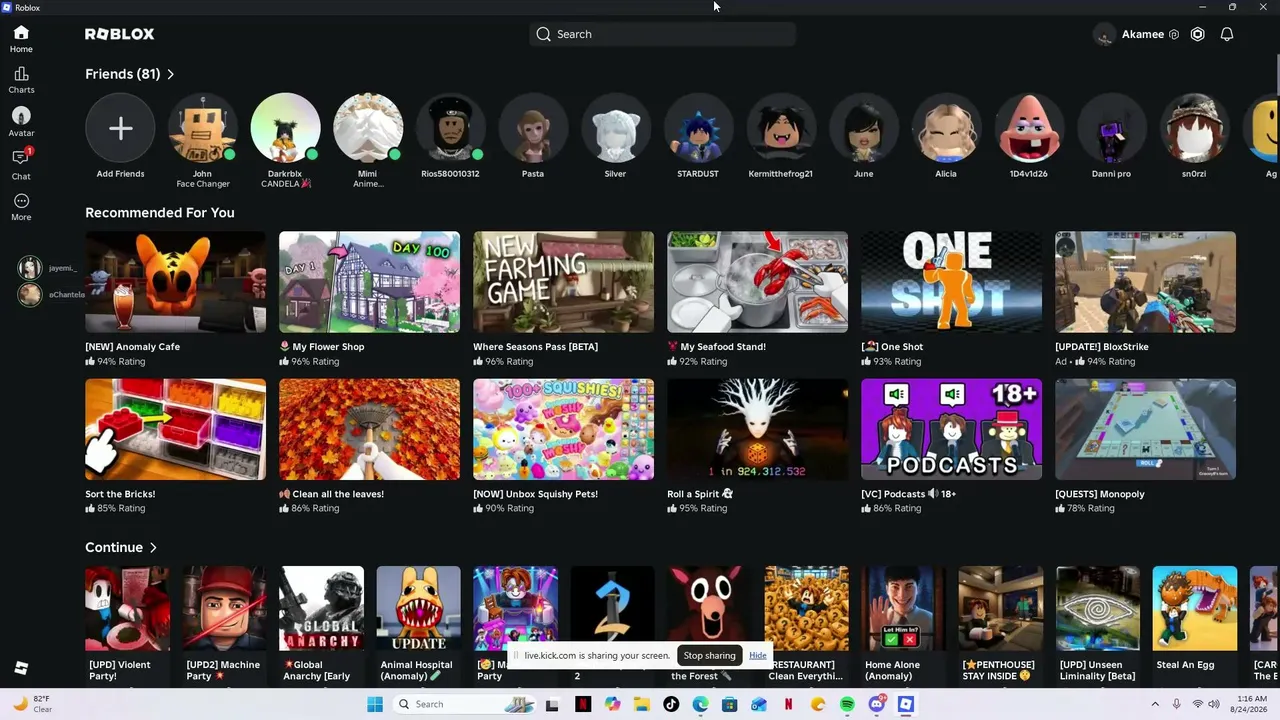Open friend Danni pro's avatar
Viewport: 1280px width, 720px height.
(1111, 128)
